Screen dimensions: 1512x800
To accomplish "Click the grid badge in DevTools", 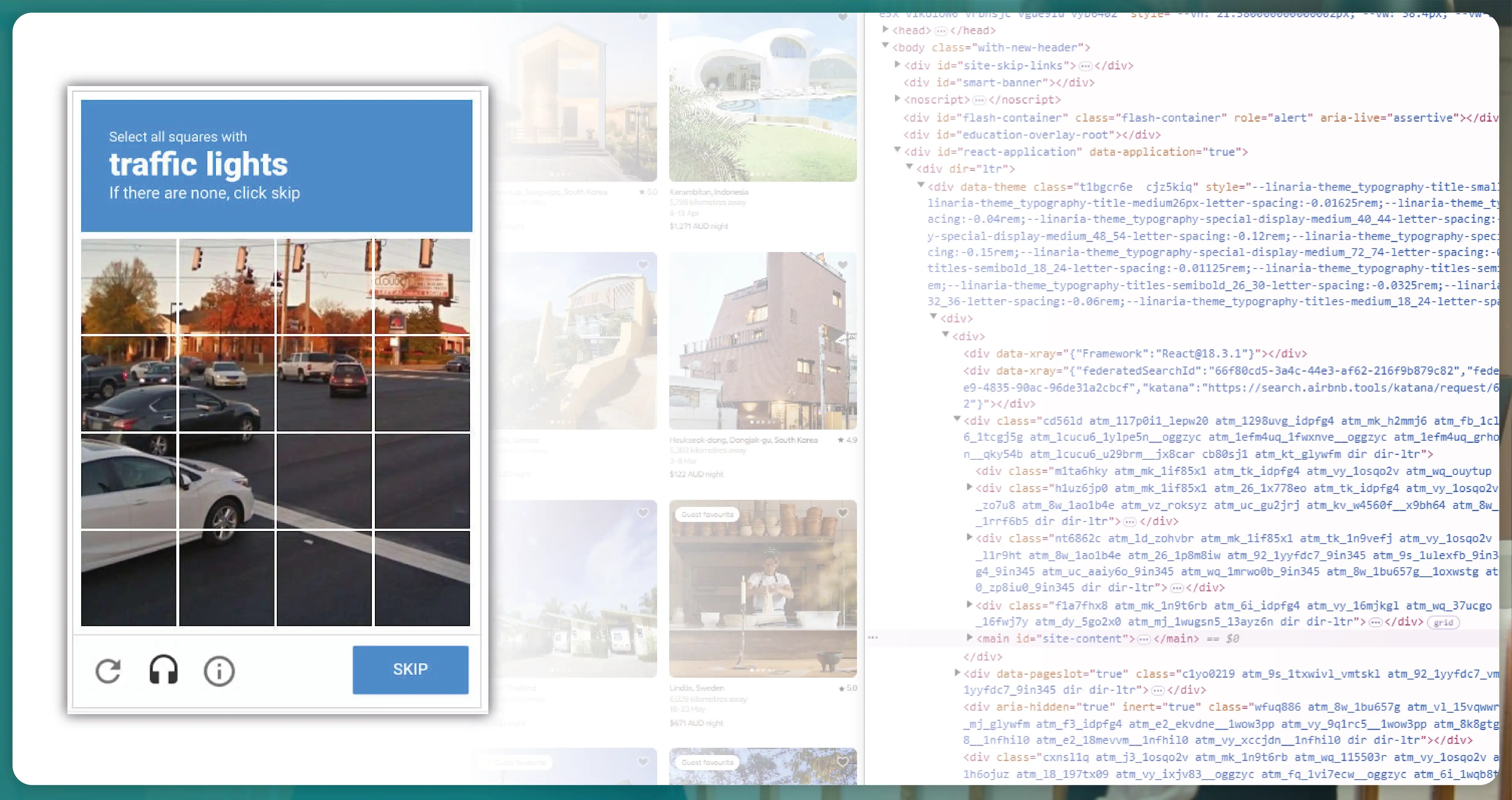I will (1443, 623).
